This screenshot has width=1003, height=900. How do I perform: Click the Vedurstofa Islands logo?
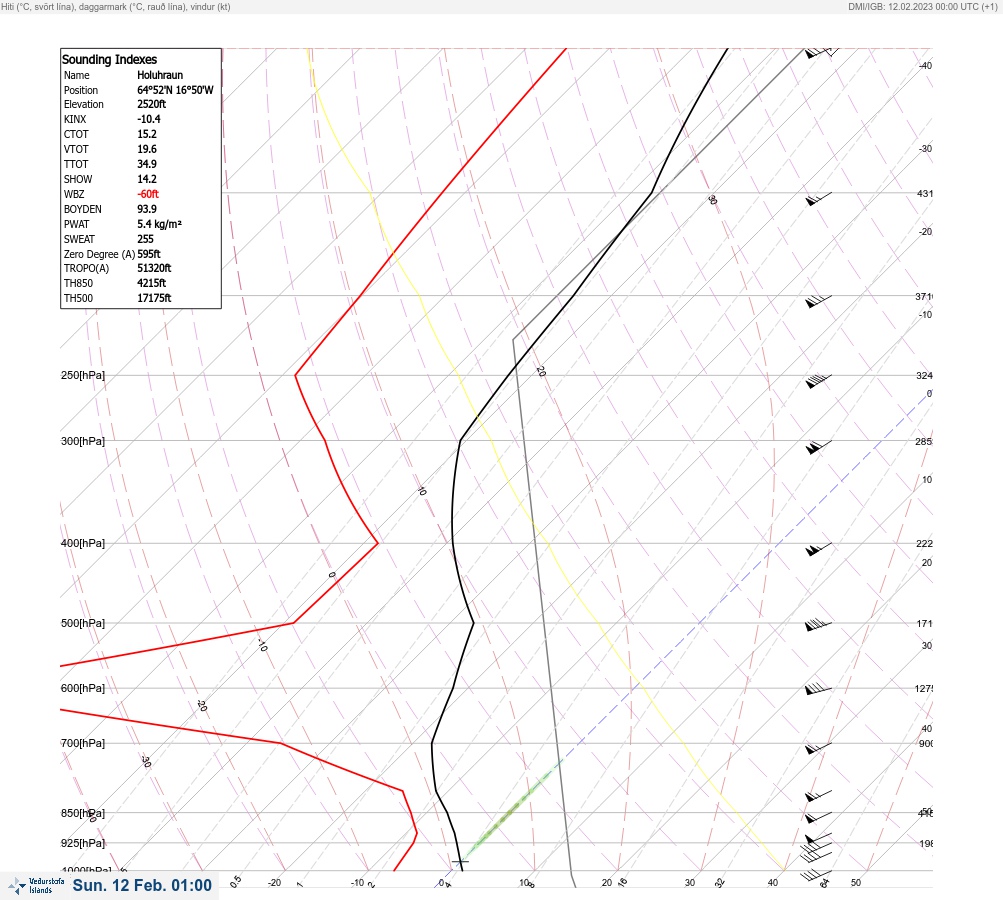tap(36, 886)
